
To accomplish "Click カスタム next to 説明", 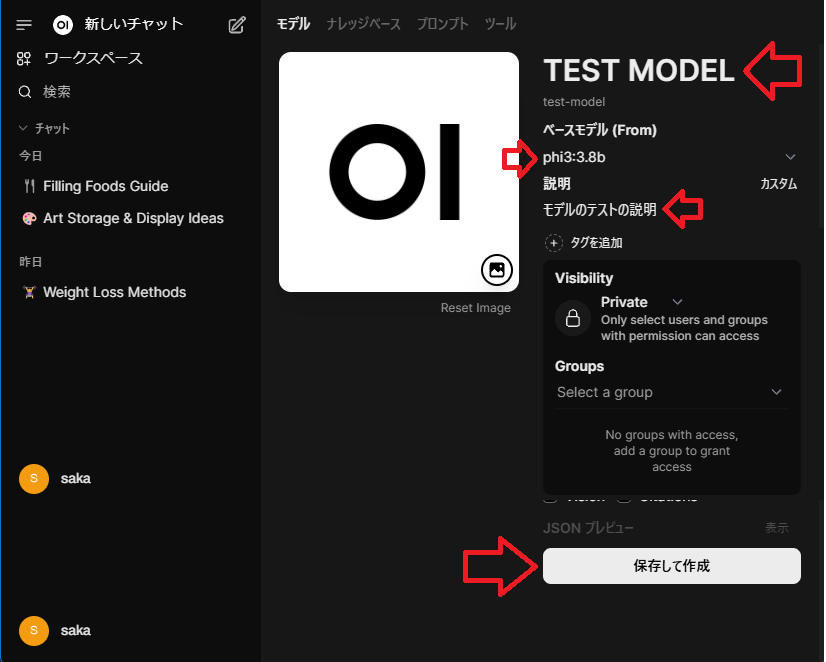I will [x=779, y=184].
